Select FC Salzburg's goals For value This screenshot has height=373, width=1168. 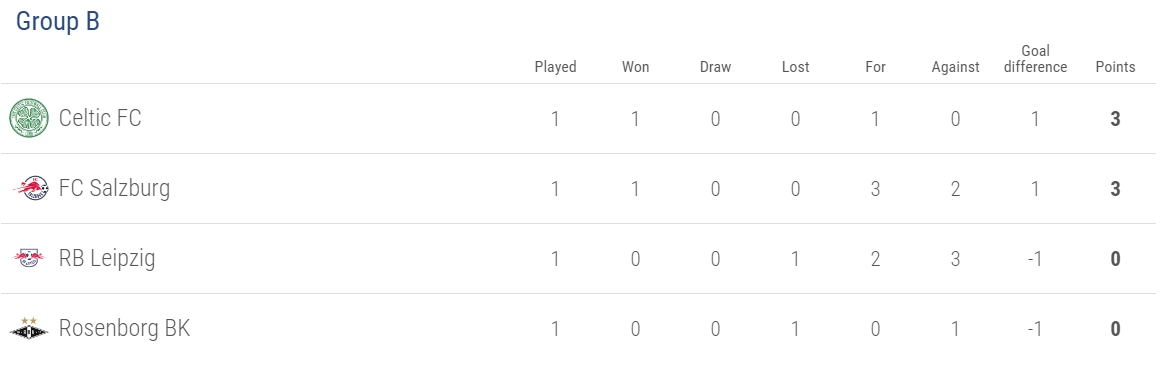pos(875,188)
